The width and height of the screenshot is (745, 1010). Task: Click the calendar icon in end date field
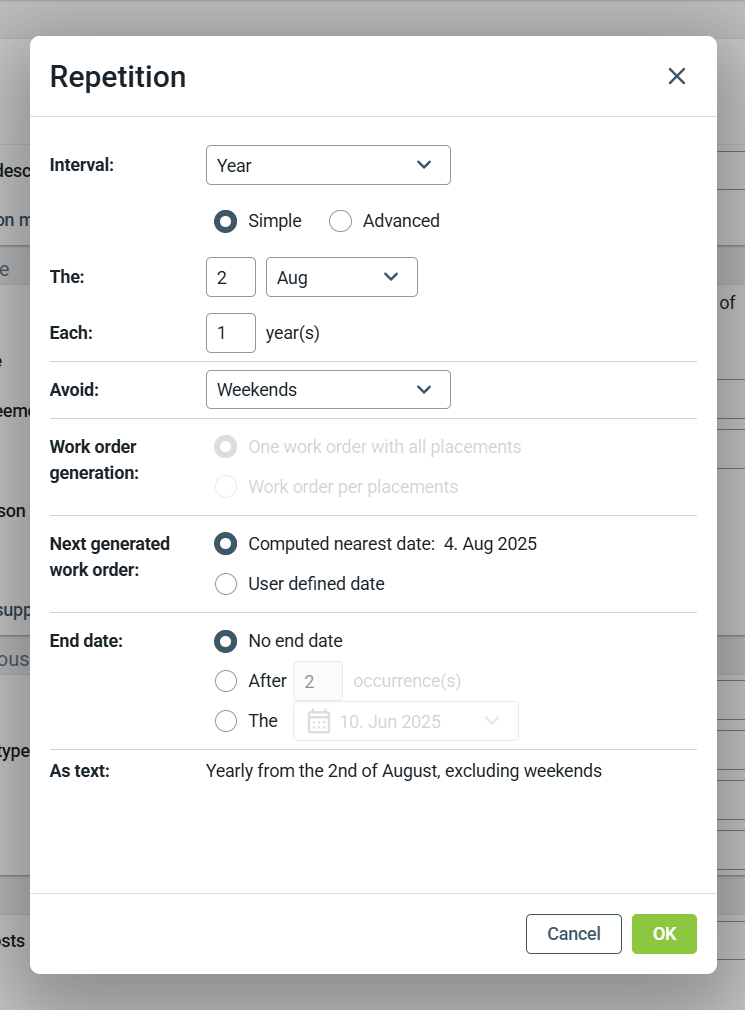[x=319, y=721]
